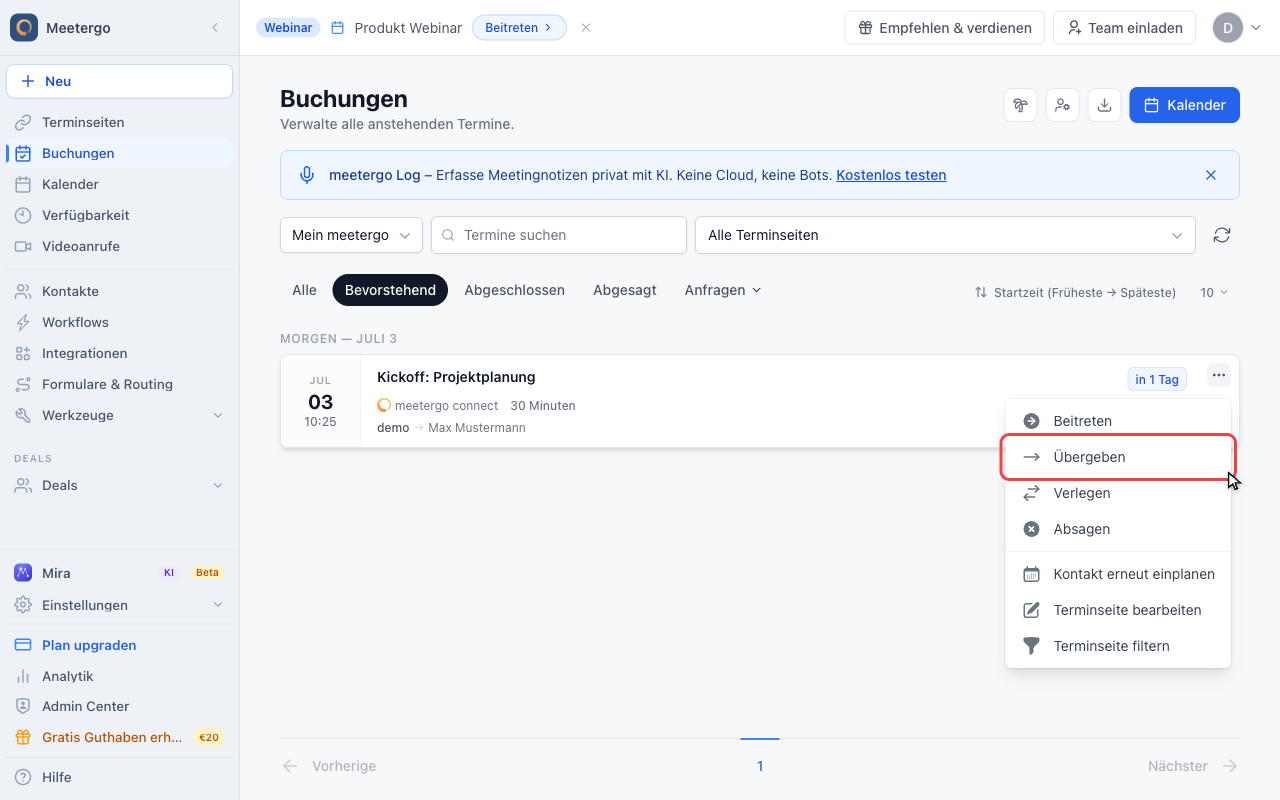Choose Absagen in the context menu
The image size is (1280, 800).
point(1118,529)
